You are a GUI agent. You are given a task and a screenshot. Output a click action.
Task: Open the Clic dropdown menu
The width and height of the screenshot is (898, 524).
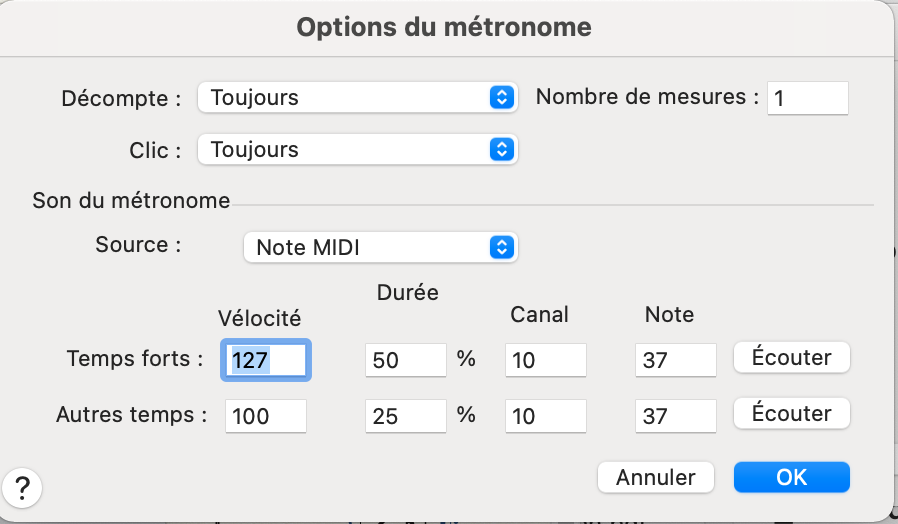click(356, 150)
